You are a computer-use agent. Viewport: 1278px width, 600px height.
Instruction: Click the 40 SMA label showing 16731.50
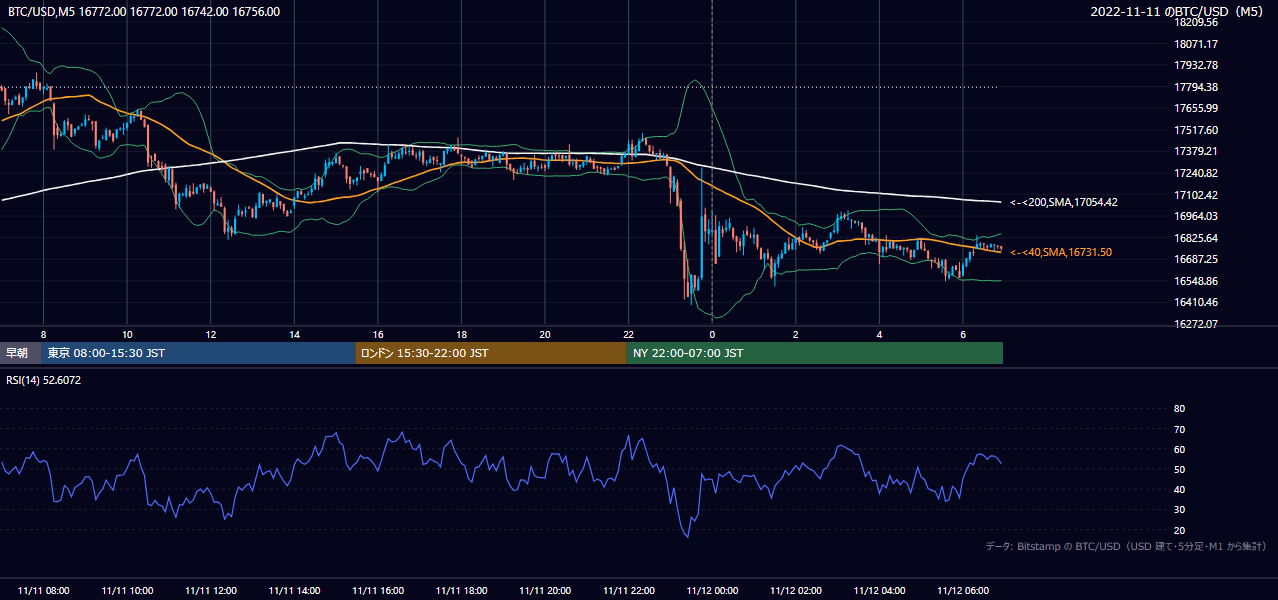click(1060, 252)
